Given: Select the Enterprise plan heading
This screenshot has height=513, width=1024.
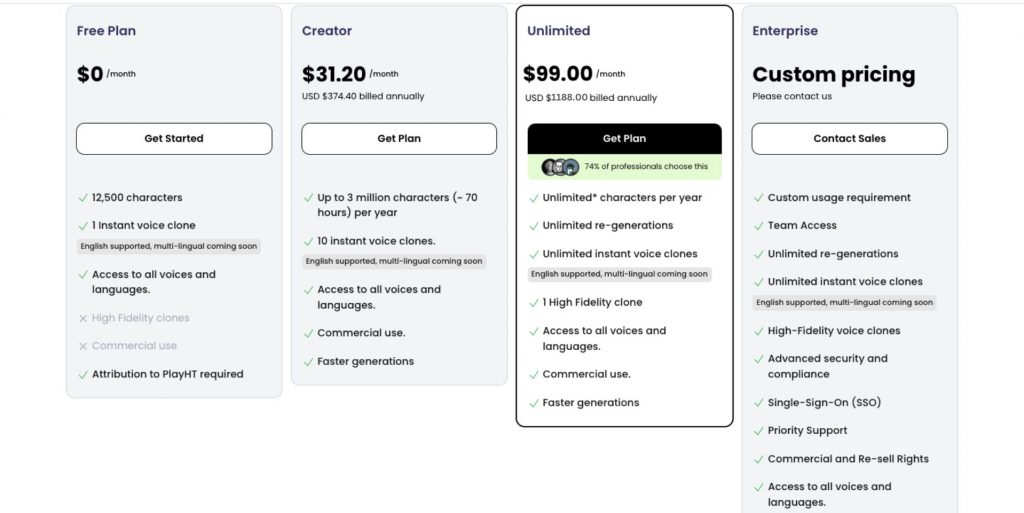Looking at the screenshot, I should [x=785, y=31].
